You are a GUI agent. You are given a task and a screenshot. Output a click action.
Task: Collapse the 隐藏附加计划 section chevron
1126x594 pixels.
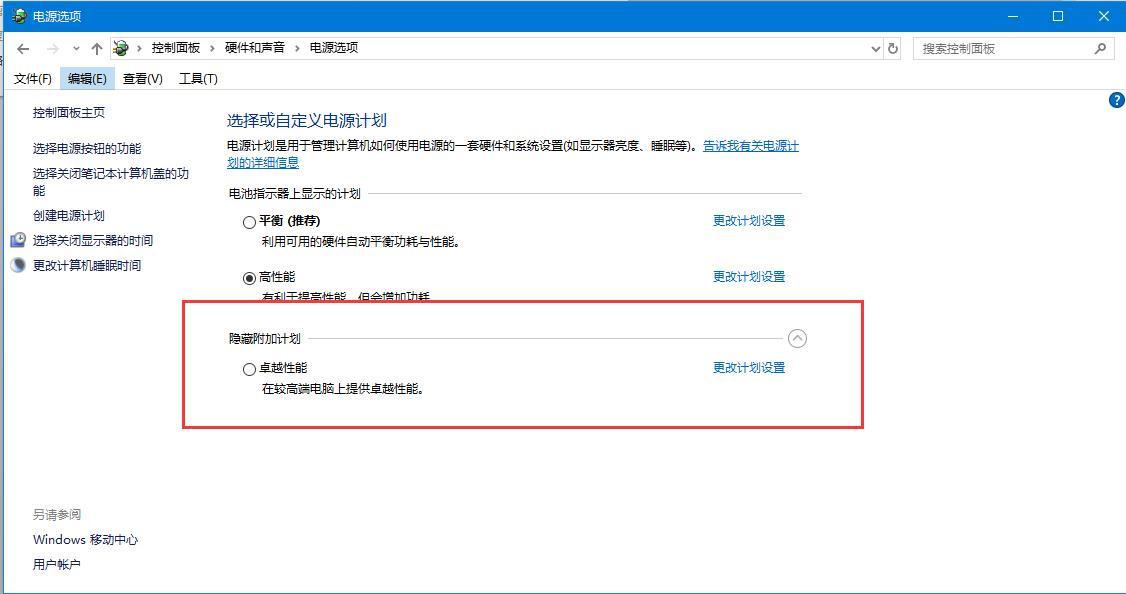tap(797, 339)
